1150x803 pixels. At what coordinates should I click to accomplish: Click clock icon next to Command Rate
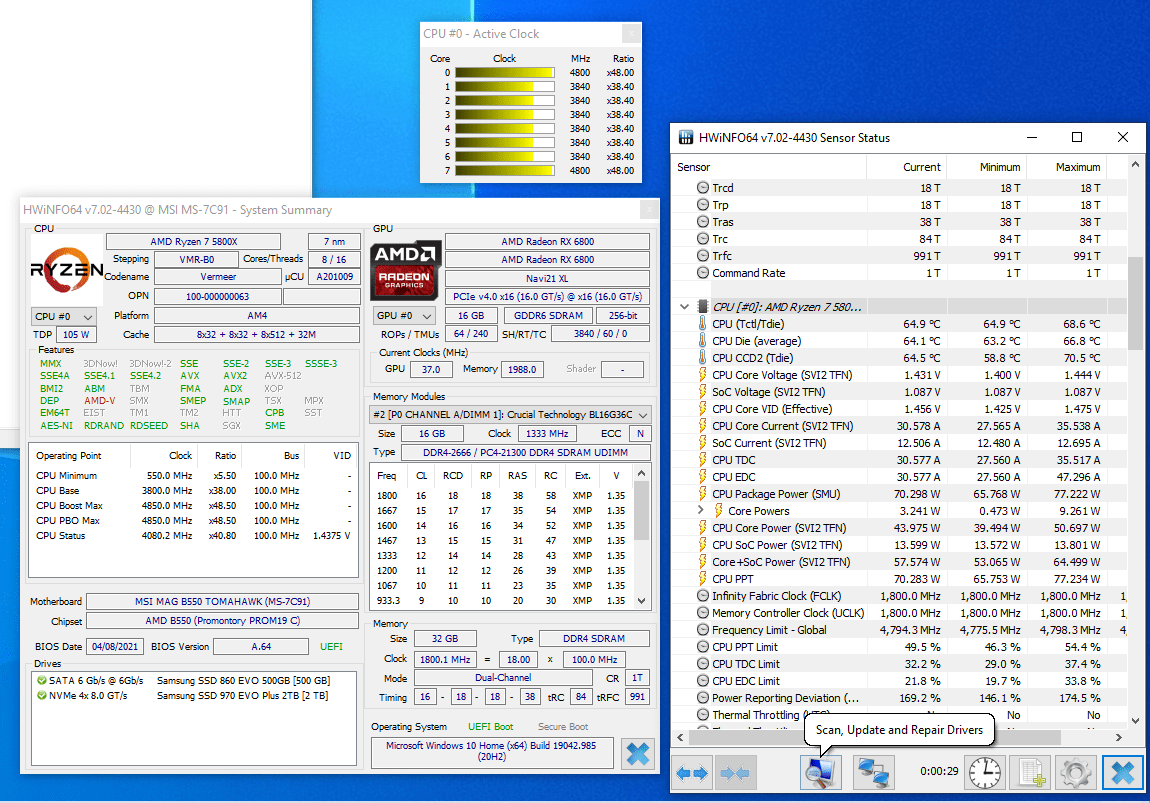pos(703,273)
